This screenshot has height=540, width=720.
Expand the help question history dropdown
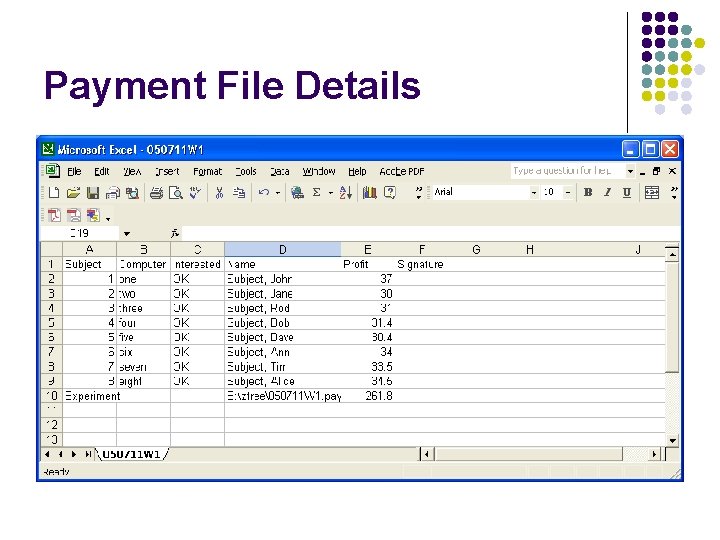pyautogui.click(x=630, y=171)
